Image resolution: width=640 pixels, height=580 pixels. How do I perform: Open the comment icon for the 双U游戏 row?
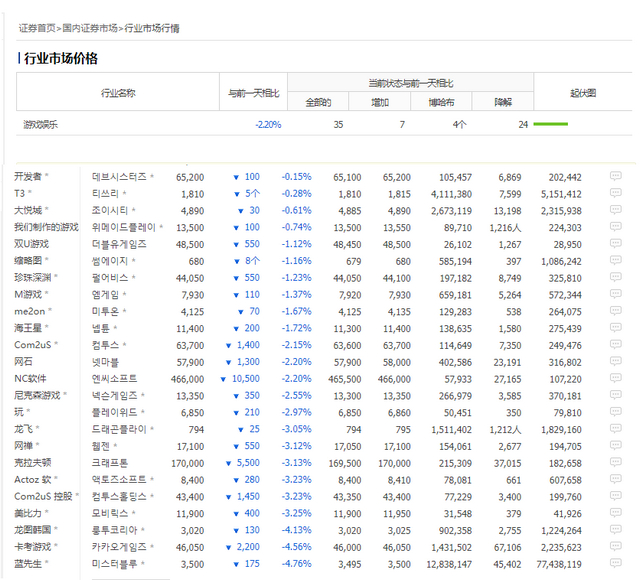[616, 243]
